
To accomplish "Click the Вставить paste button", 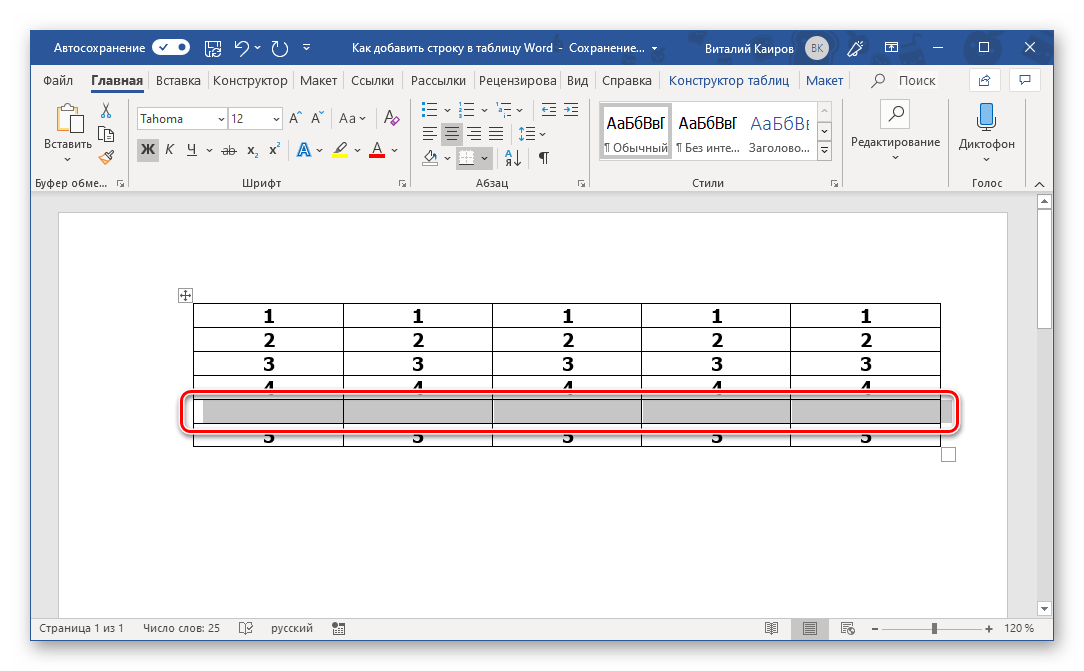I will click(68, 133).
